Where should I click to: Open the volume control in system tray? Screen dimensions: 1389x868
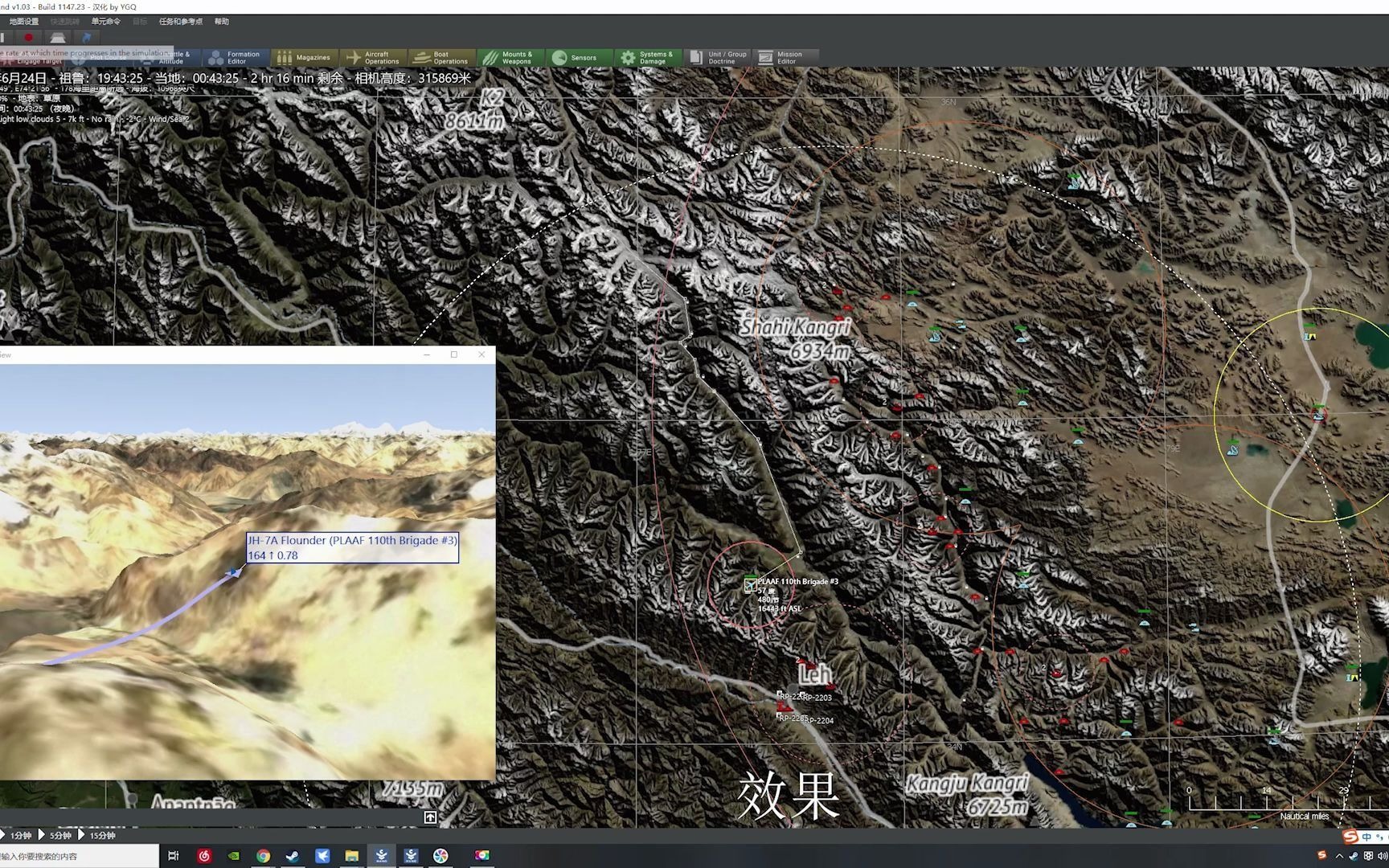tap(1383, 856)
